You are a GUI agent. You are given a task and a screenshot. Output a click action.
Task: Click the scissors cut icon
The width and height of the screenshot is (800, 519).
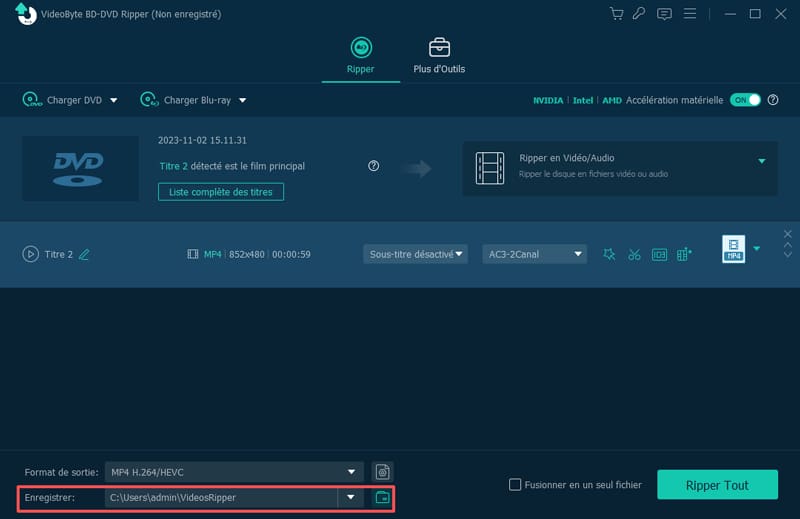[x=634, y=254]
